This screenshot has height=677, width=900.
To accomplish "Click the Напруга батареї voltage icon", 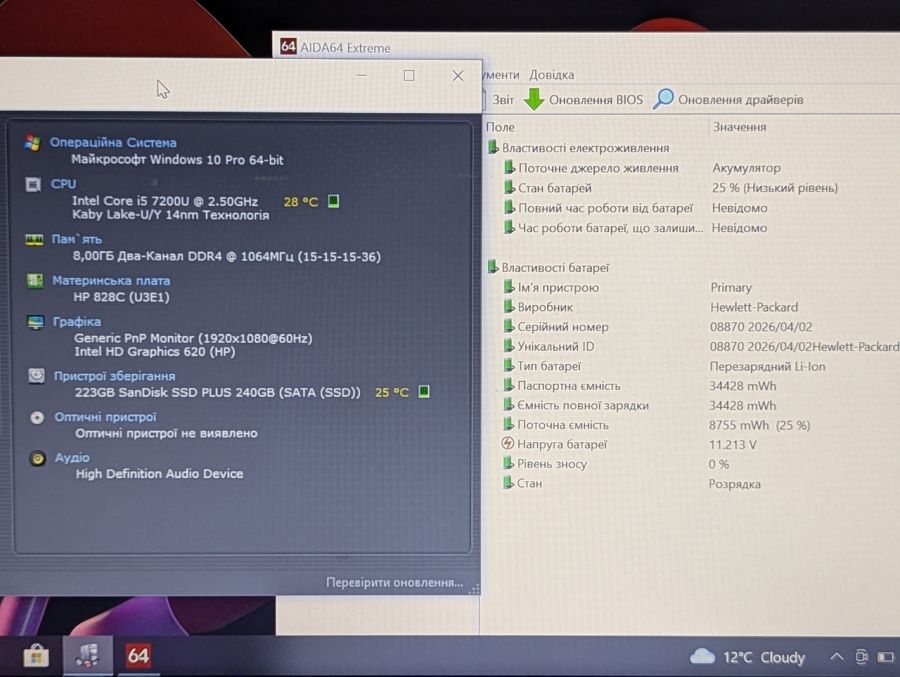I will click(507, 443).
